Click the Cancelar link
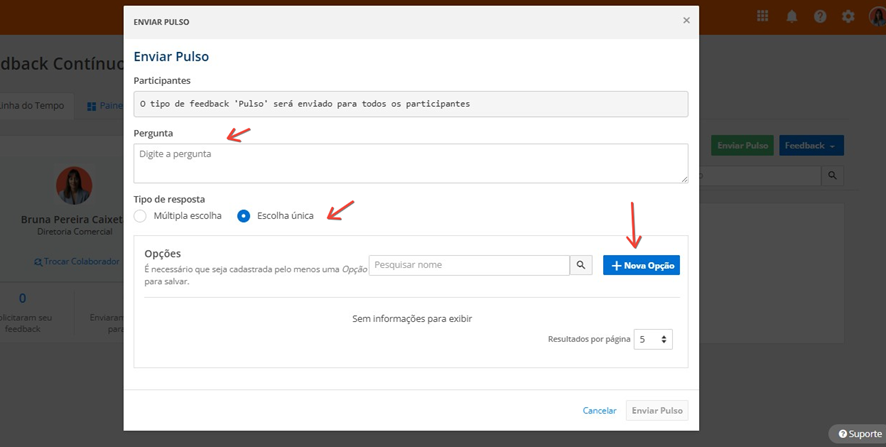Screen dimensions: 886x447 (600, 411)
